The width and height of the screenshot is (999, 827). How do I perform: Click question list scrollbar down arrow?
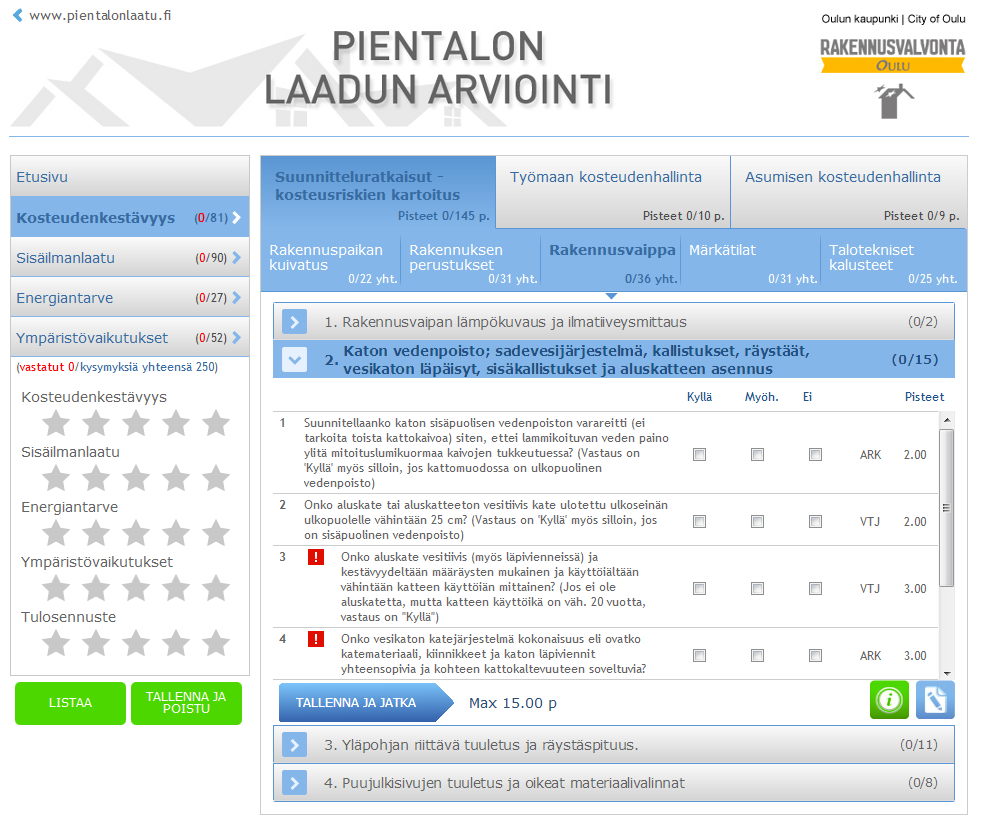[x=947, y=673]
